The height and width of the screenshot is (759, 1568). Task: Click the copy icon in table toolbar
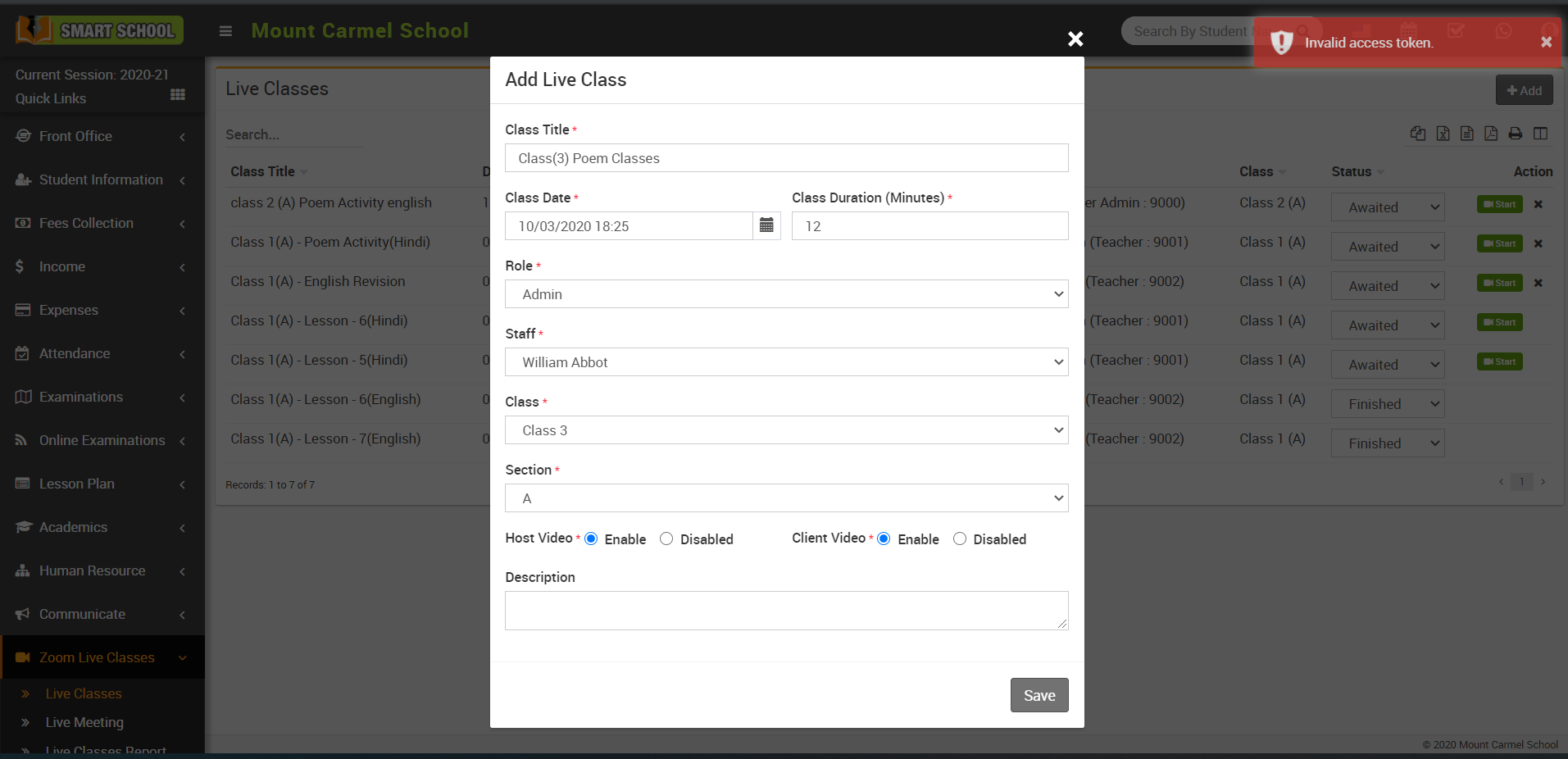coord(1418,134)
